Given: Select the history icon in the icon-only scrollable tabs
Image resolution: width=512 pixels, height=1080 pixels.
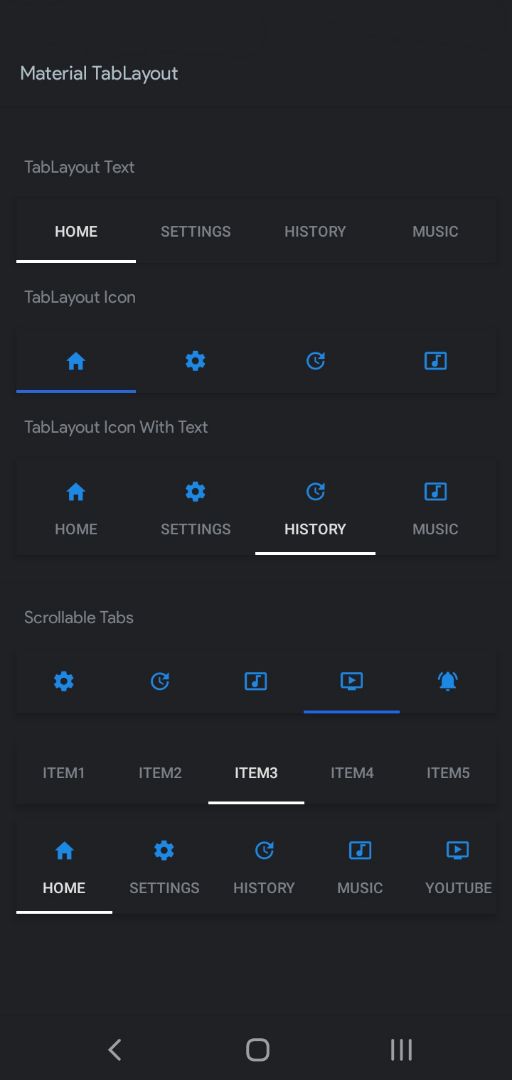Looking at the screenshot, I should coord(160,681).
